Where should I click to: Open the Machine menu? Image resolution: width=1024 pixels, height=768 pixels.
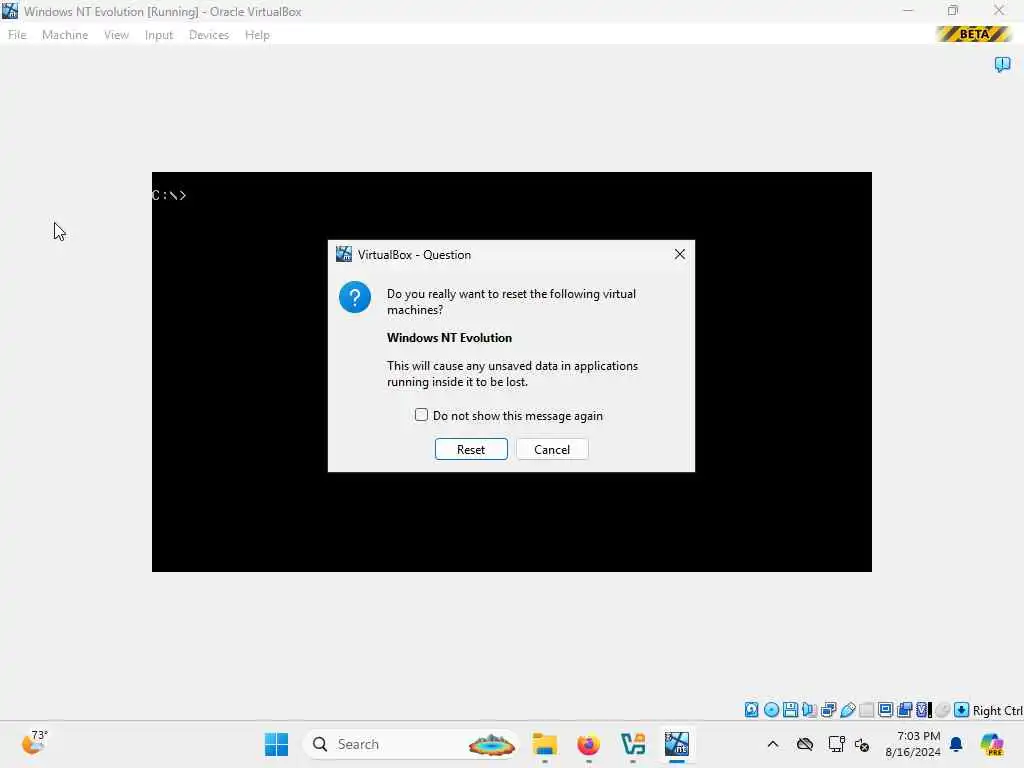tap(65, 35)
